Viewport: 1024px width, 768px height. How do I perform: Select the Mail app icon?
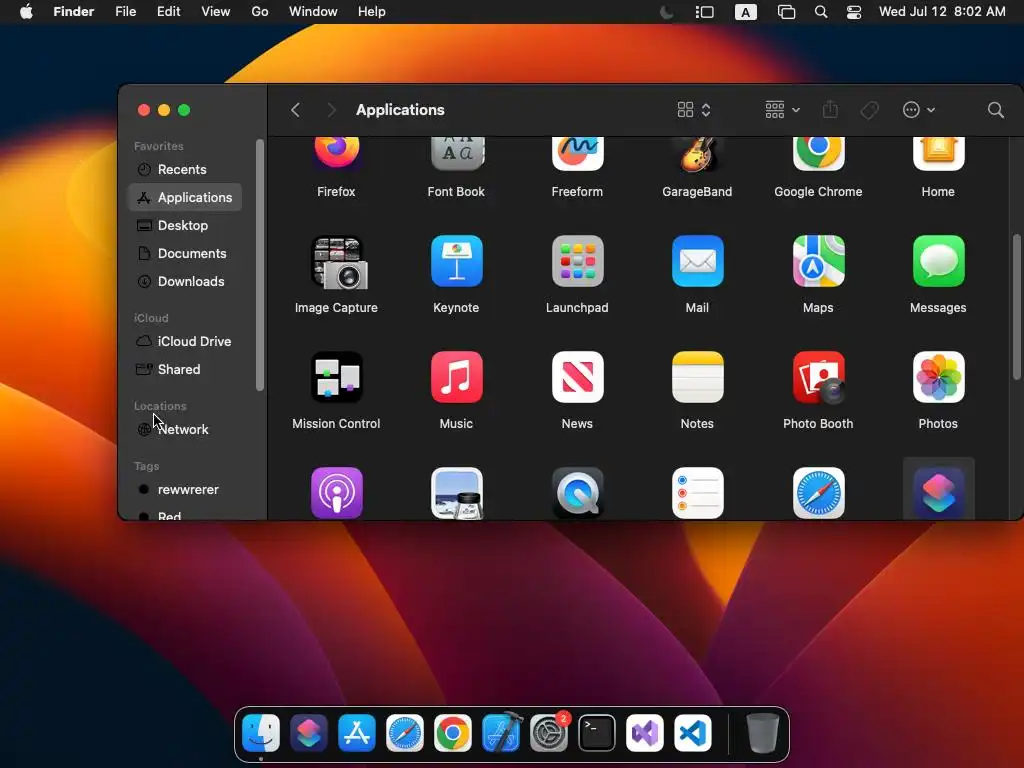[697, 261]
